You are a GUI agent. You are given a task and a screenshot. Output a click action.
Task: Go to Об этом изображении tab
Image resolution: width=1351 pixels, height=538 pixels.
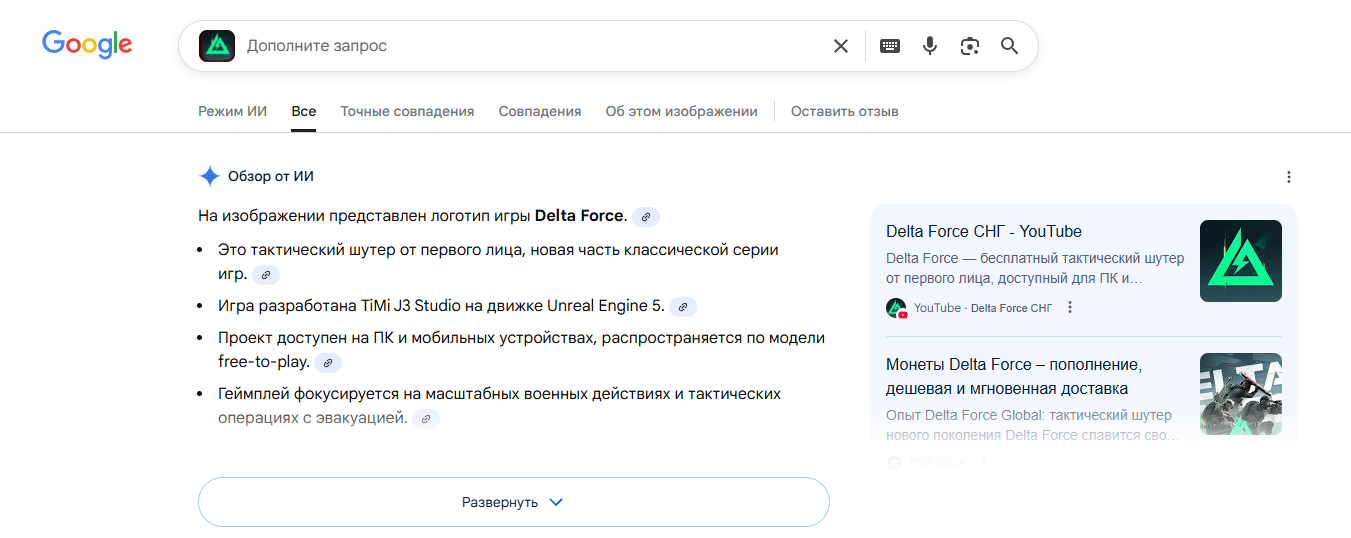pos(681,111)
